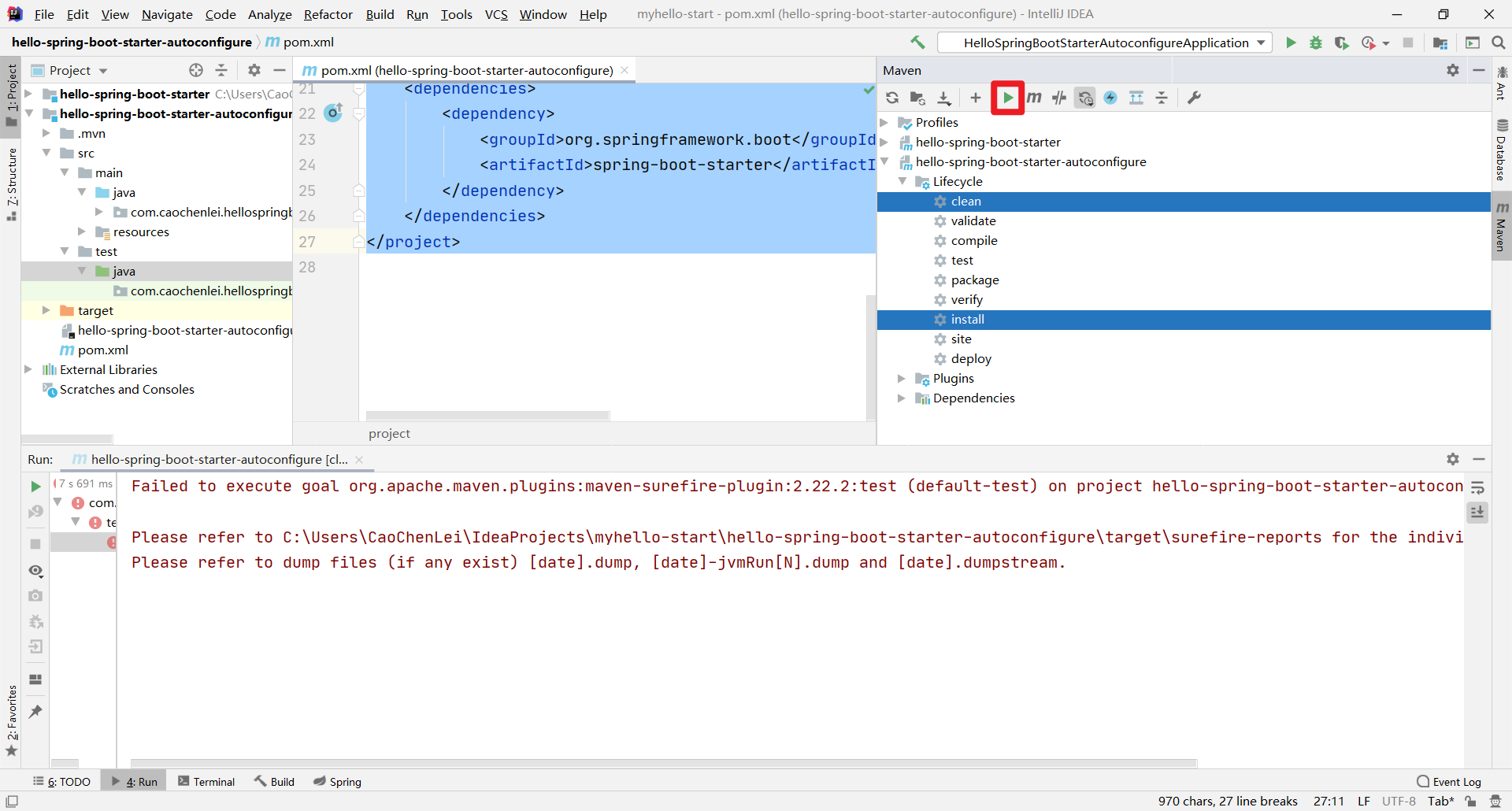1512x811 pixels.
Task: Expand External Libraries in Project tree
Action: 28,370
